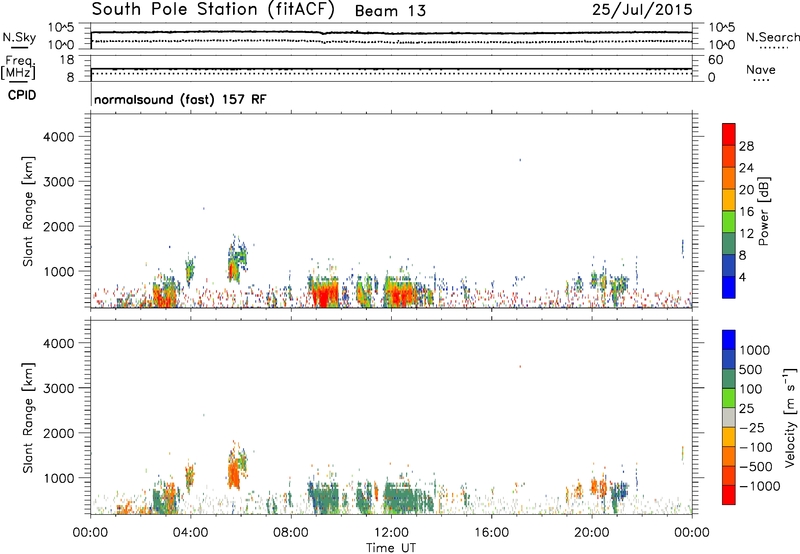Click the date '25/Jul/2015'
The width and height of the screenshot is (800, 554).
[642, 10]
